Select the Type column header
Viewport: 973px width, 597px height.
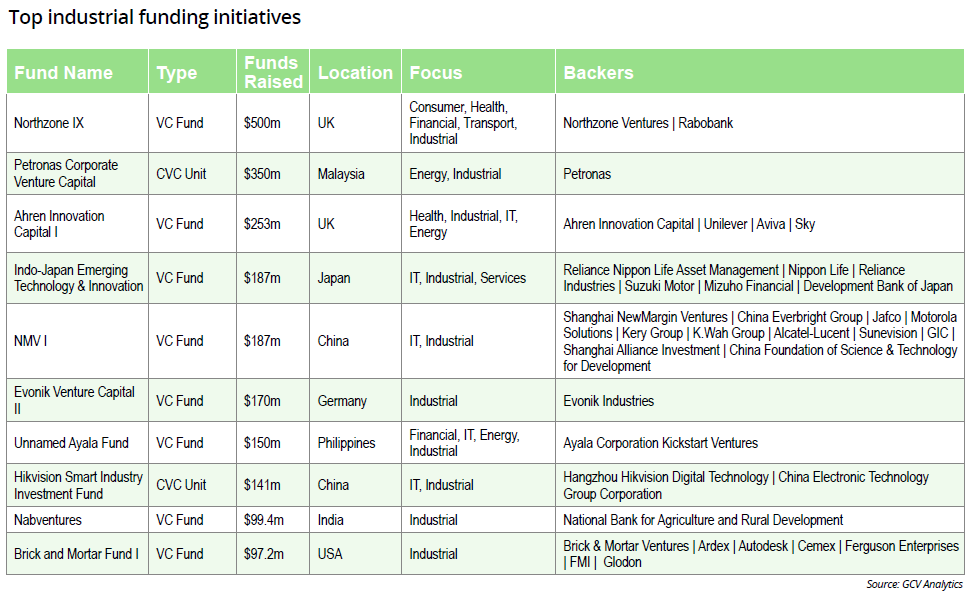tap(176, 73)
